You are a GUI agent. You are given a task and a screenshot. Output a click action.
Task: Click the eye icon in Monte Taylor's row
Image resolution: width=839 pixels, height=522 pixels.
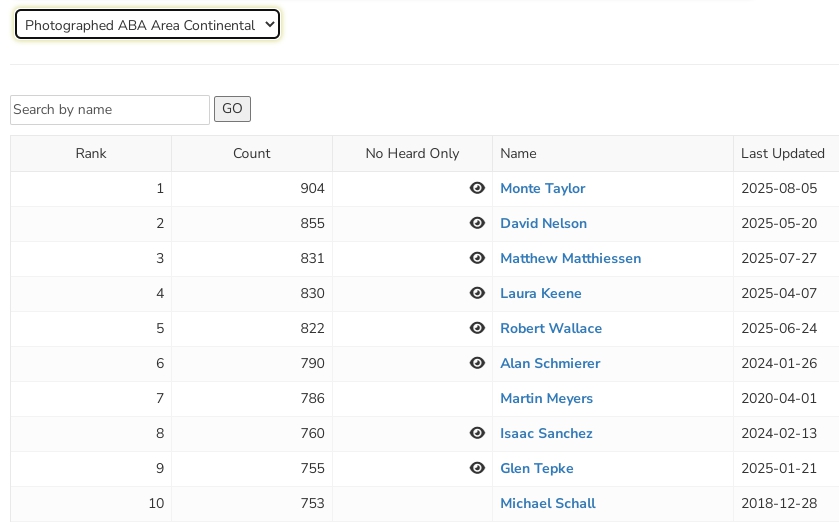(477, 188)
